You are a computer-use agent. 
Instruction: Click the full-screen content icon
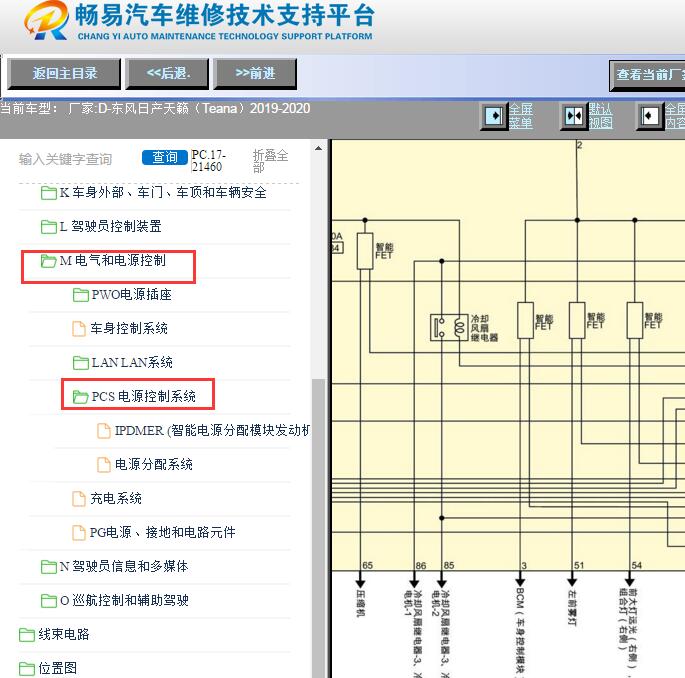point(649,116)
